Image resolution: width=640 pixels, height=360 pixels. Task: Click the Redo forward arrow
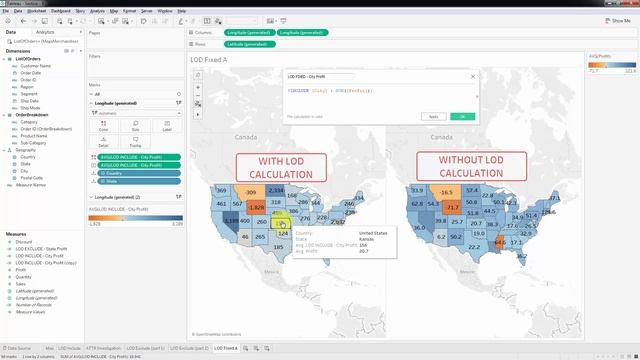(34, 21)
